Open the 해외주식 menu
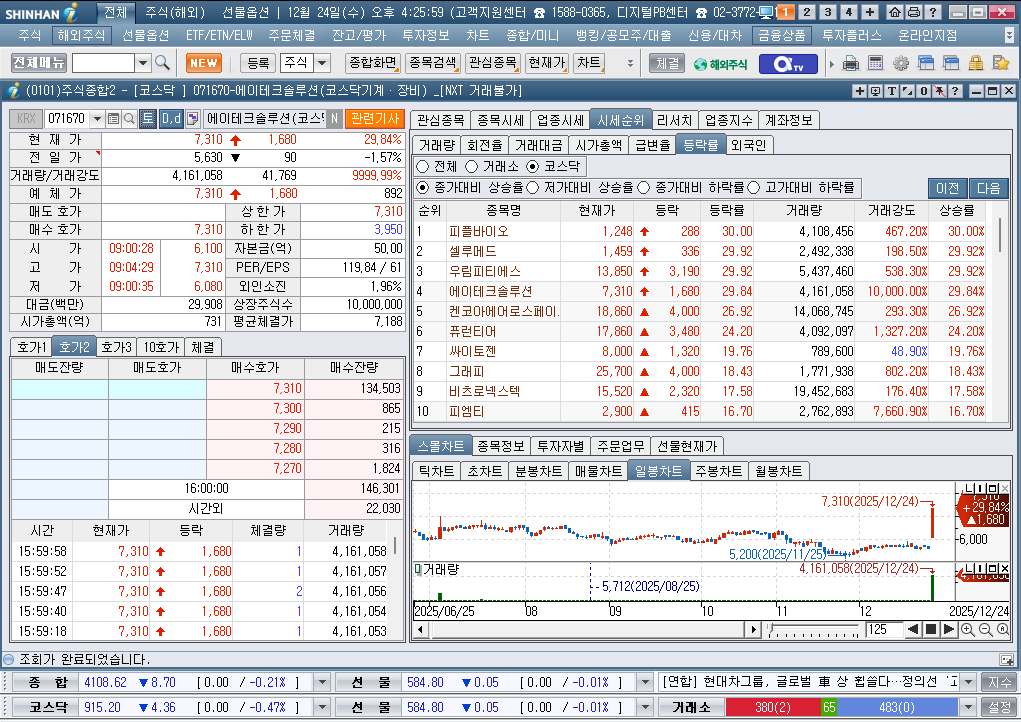Image resolution: width=1021 pixels, height=722 pixels. click(x=80, y=35)
